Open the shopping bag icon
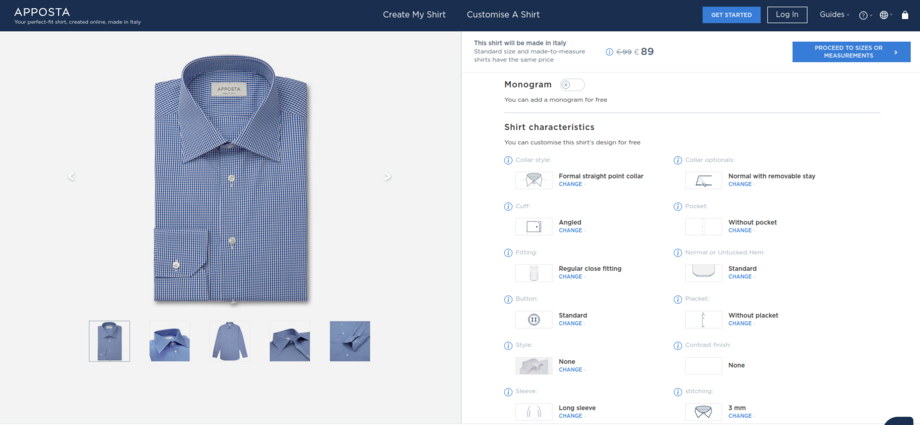Screen dimensions: 920x425 tap(906, 15)
